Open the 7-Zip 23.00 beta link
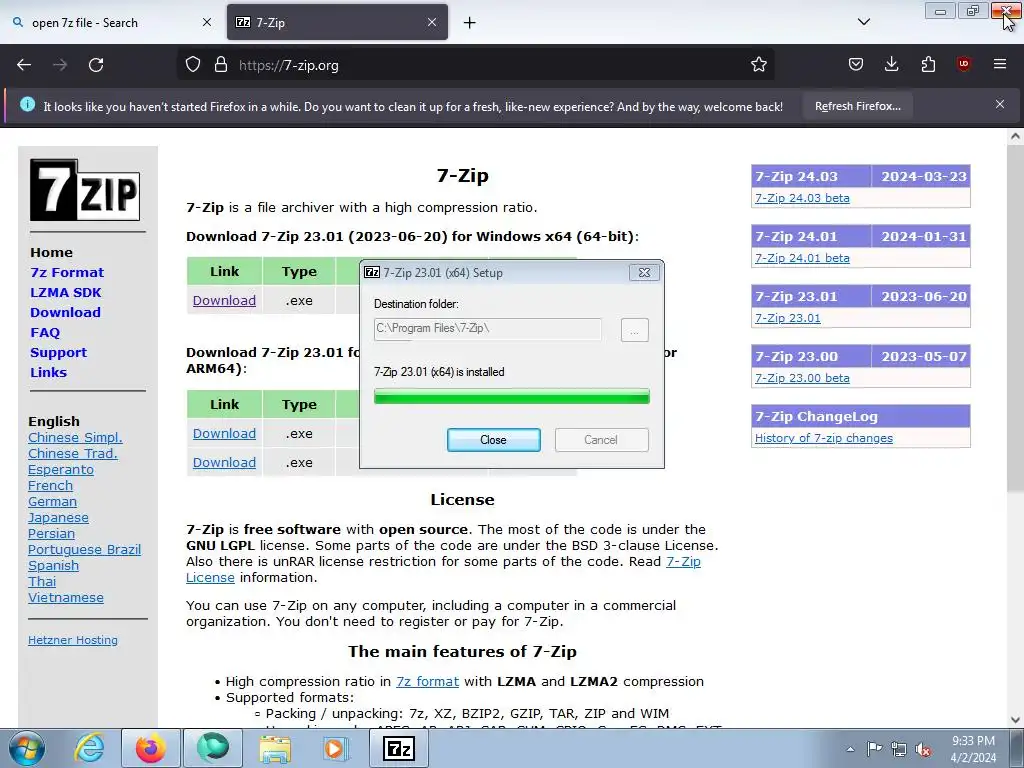Viewport: 1024px width, 768px height. tap(802, 378)
